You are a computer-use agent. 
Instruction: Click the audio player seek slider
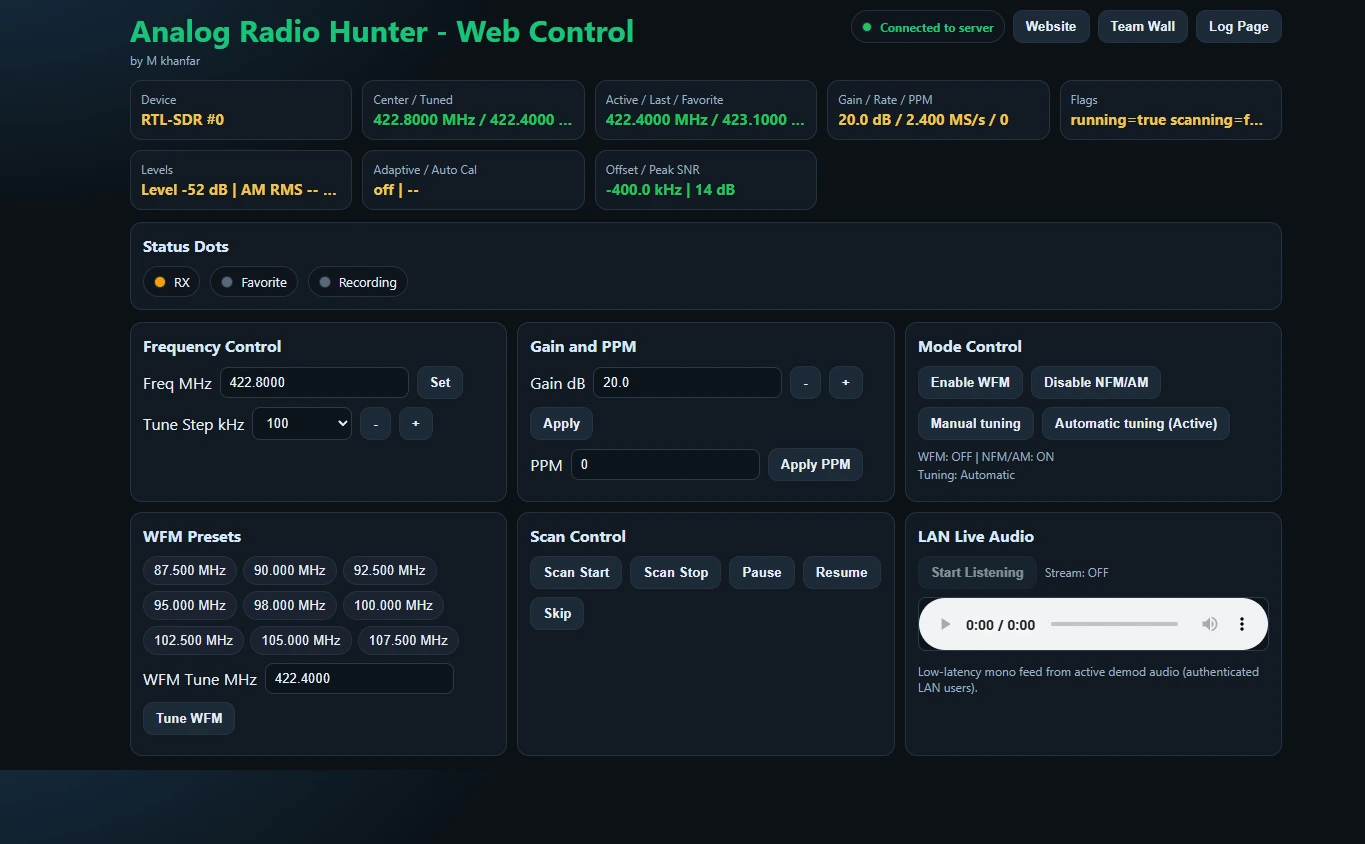pyautogui.click(x=1114, y=624)
